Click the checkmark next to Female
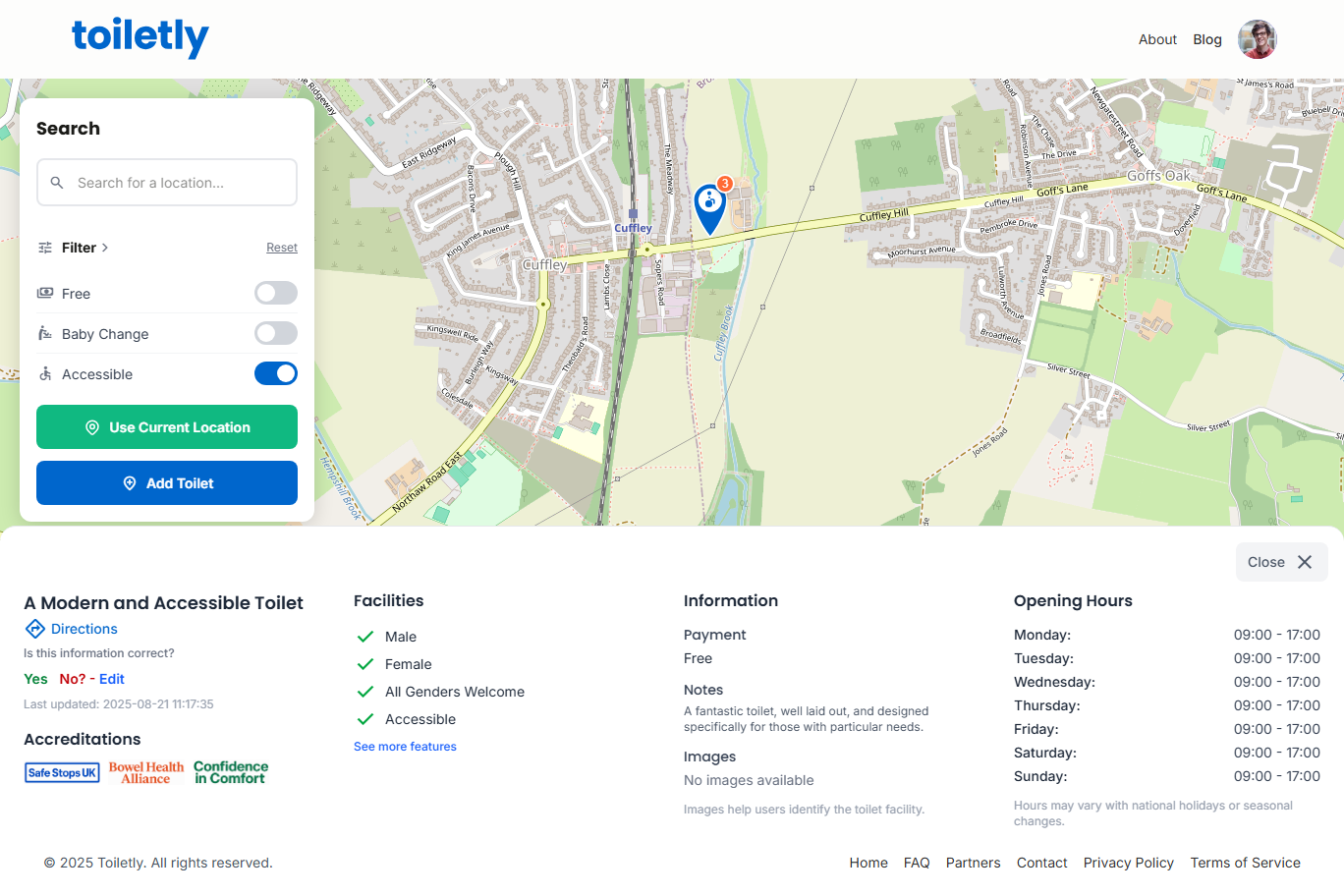This screenshot has width=1344, height=896. point(365,664)
